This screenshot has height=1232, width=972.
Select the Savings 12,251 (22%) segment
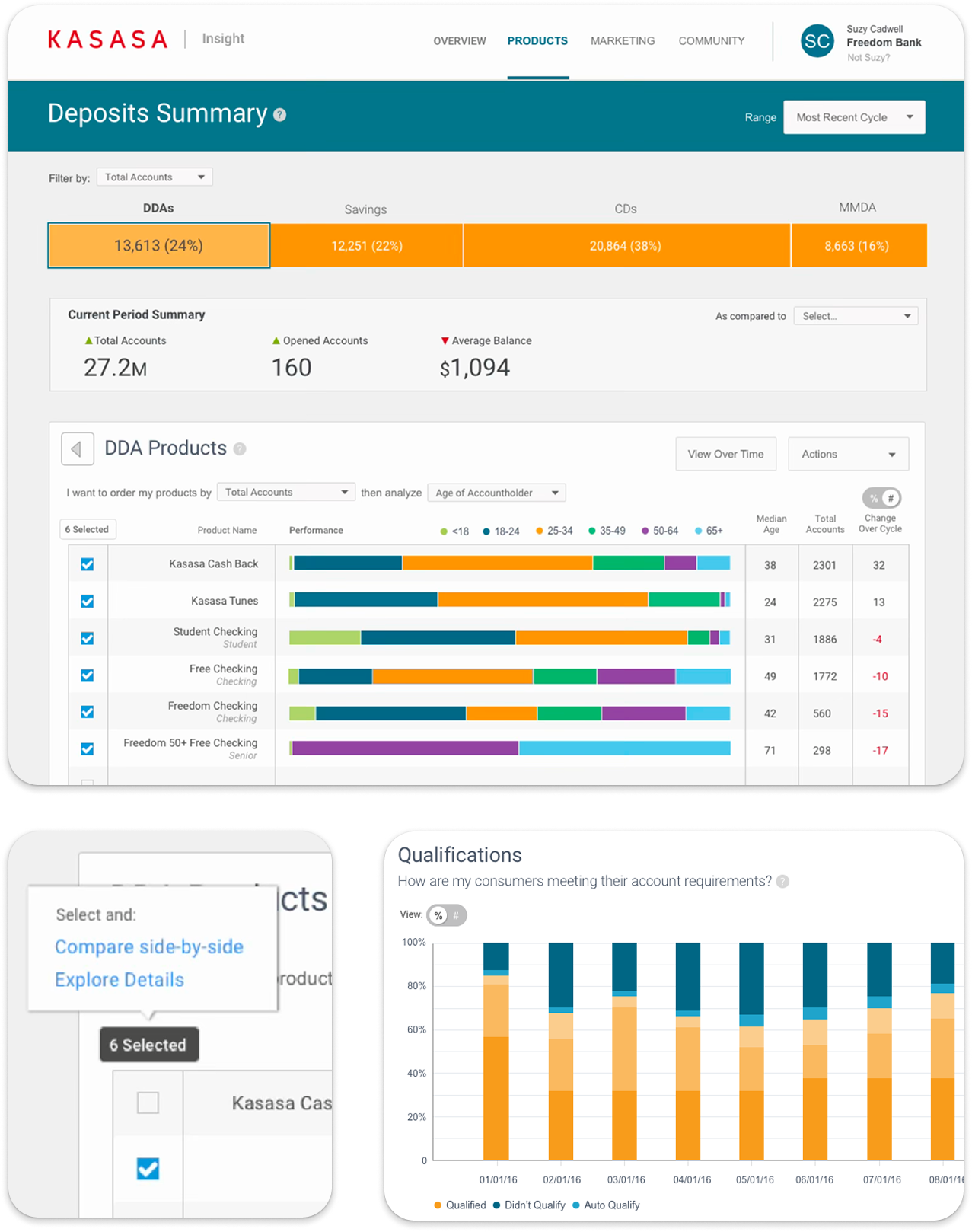point(367,246)
